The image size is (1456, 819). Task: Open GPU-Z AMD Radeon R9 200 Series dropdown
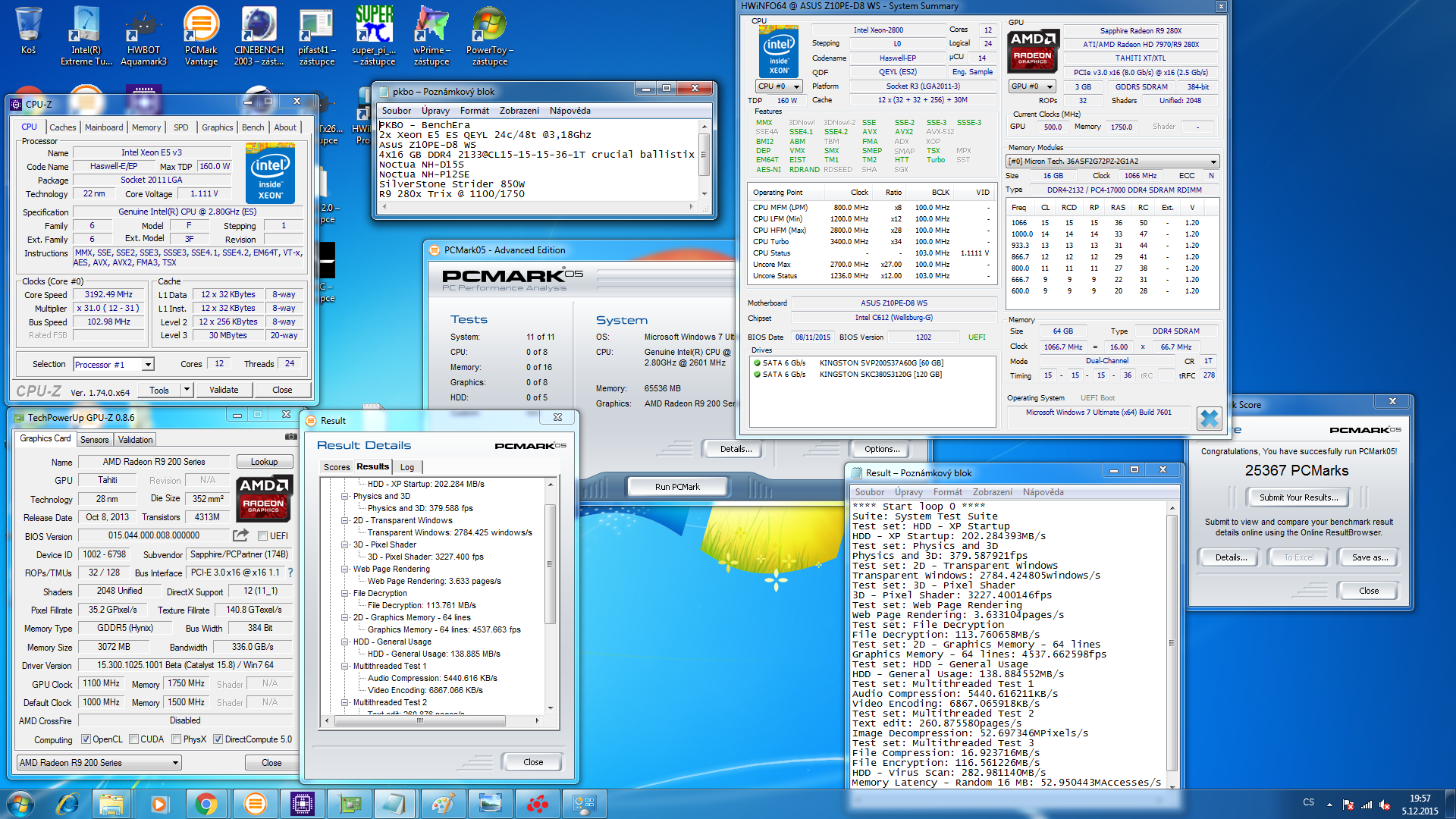(x=99, y=763)
